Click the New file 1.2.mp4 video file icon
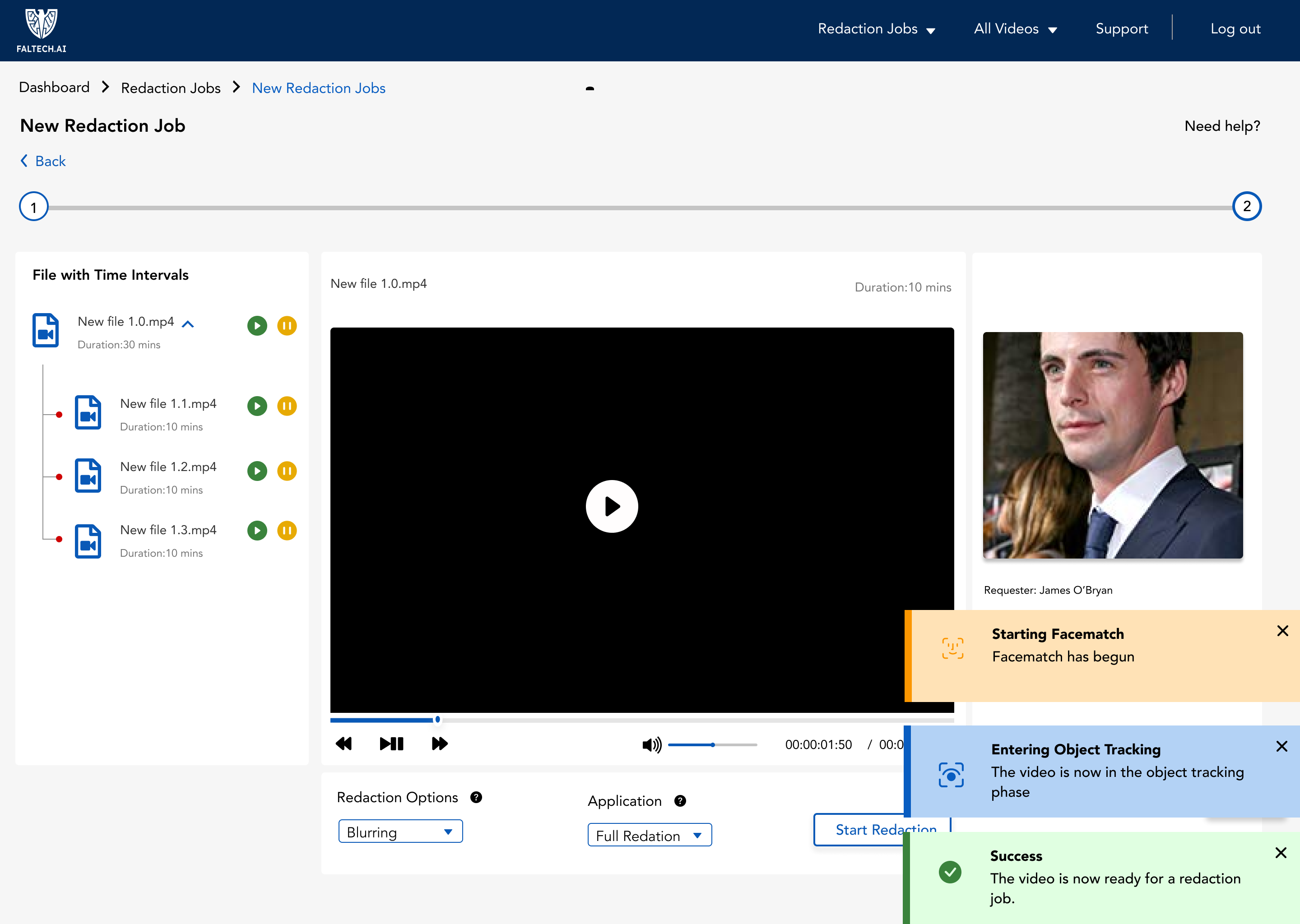This screenshot has height=924, width=1300. 88,476
